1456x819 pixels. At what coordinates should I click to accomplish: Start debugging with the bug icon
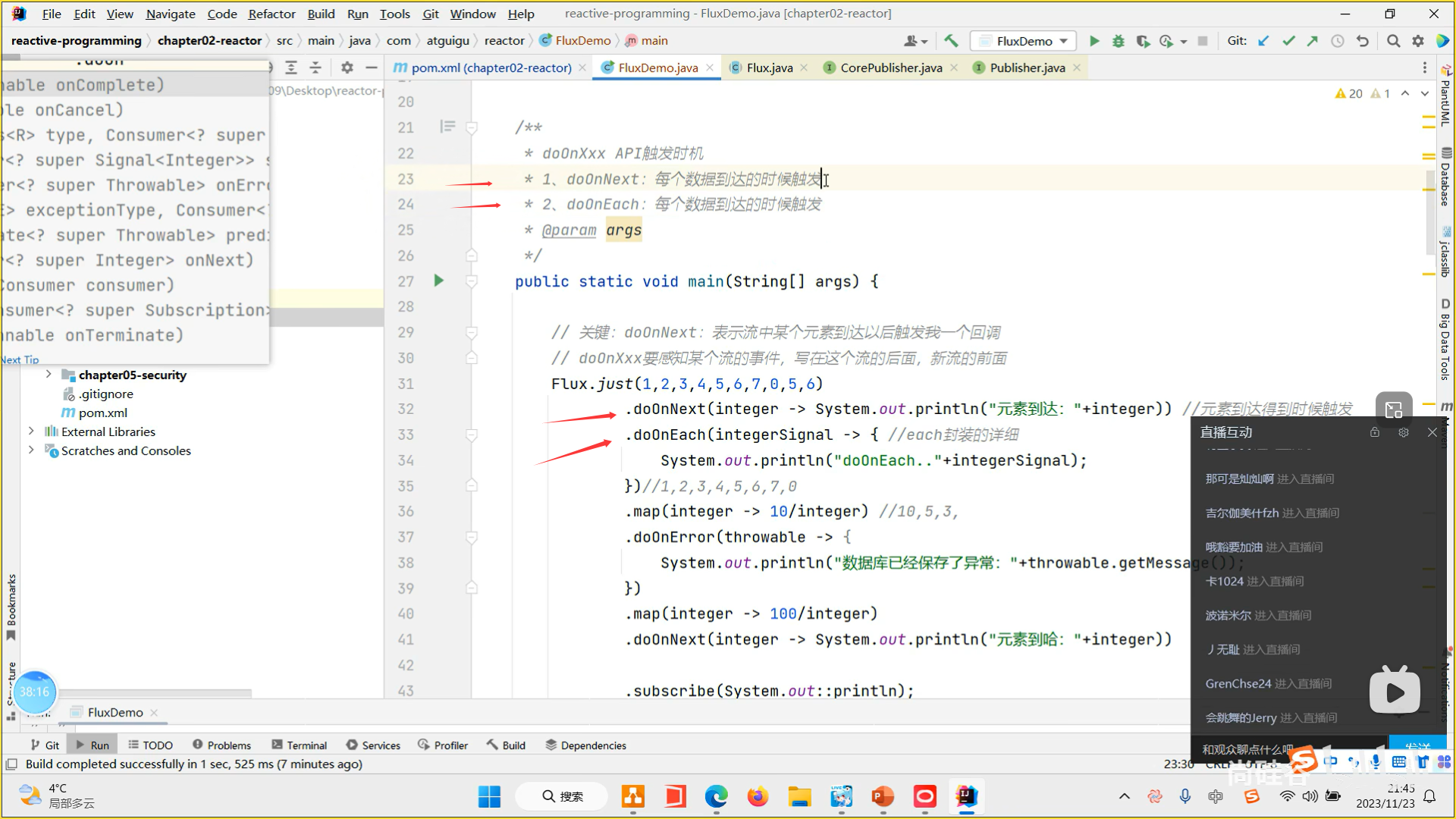click(1118, 41)
